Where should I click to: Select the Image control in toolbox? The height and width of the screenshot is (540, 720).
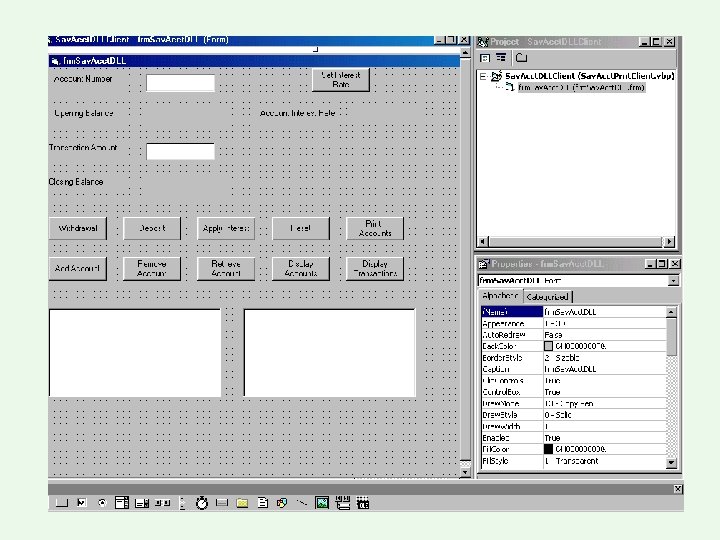point(322,503)
